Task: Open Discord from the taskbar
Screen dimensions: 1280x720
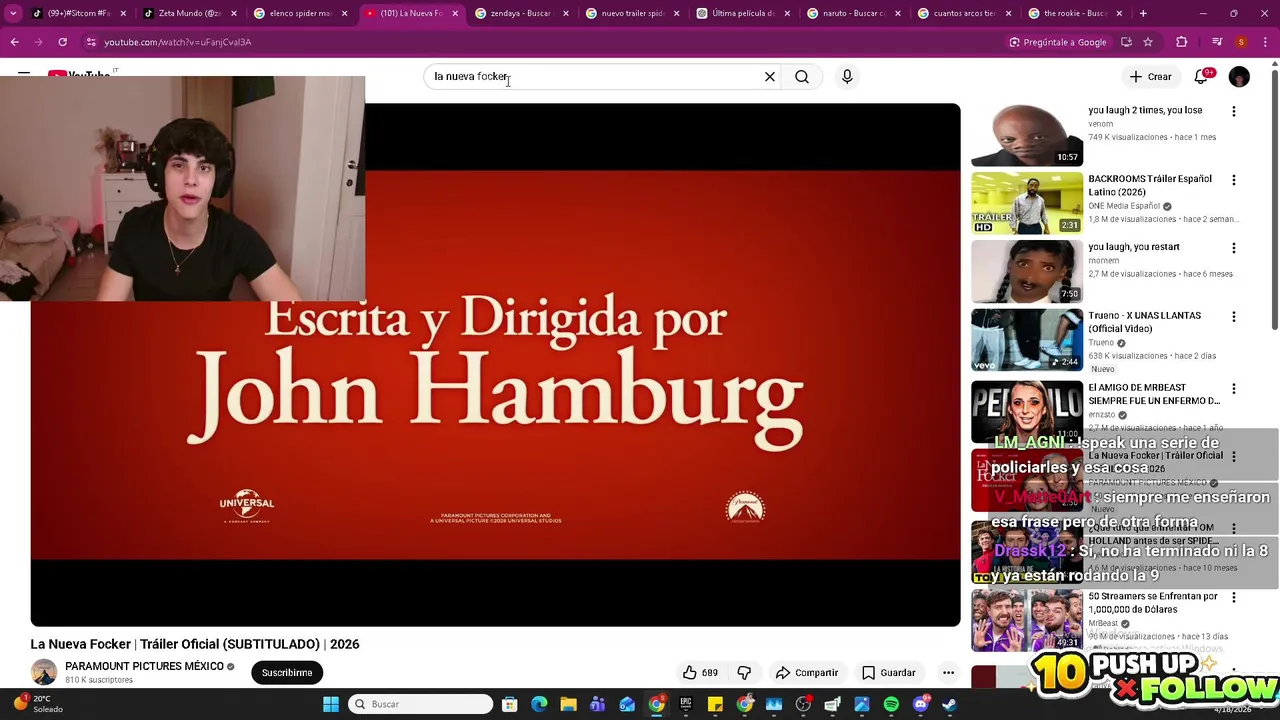Action: 920,704
